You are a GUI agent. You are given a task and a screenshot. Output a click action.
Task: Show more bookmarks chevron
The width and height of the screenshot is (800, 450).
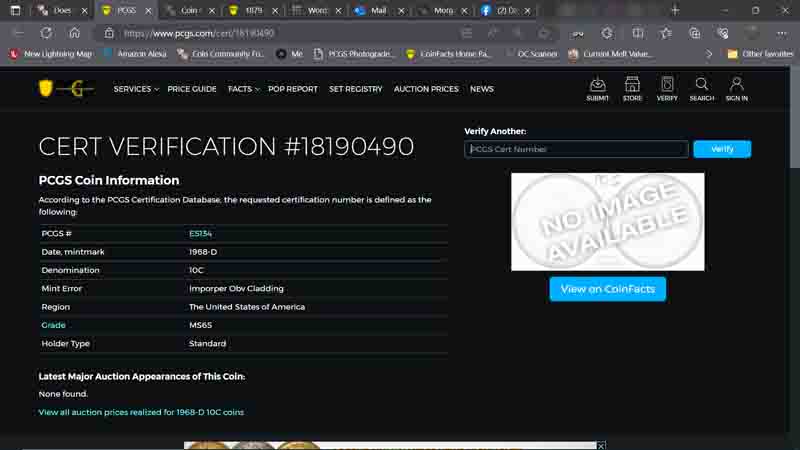point(709,54)
